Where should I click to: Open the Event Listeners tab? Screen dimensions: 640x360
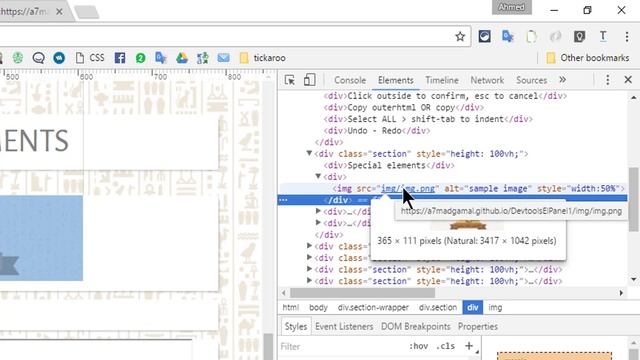pos(344,327)
